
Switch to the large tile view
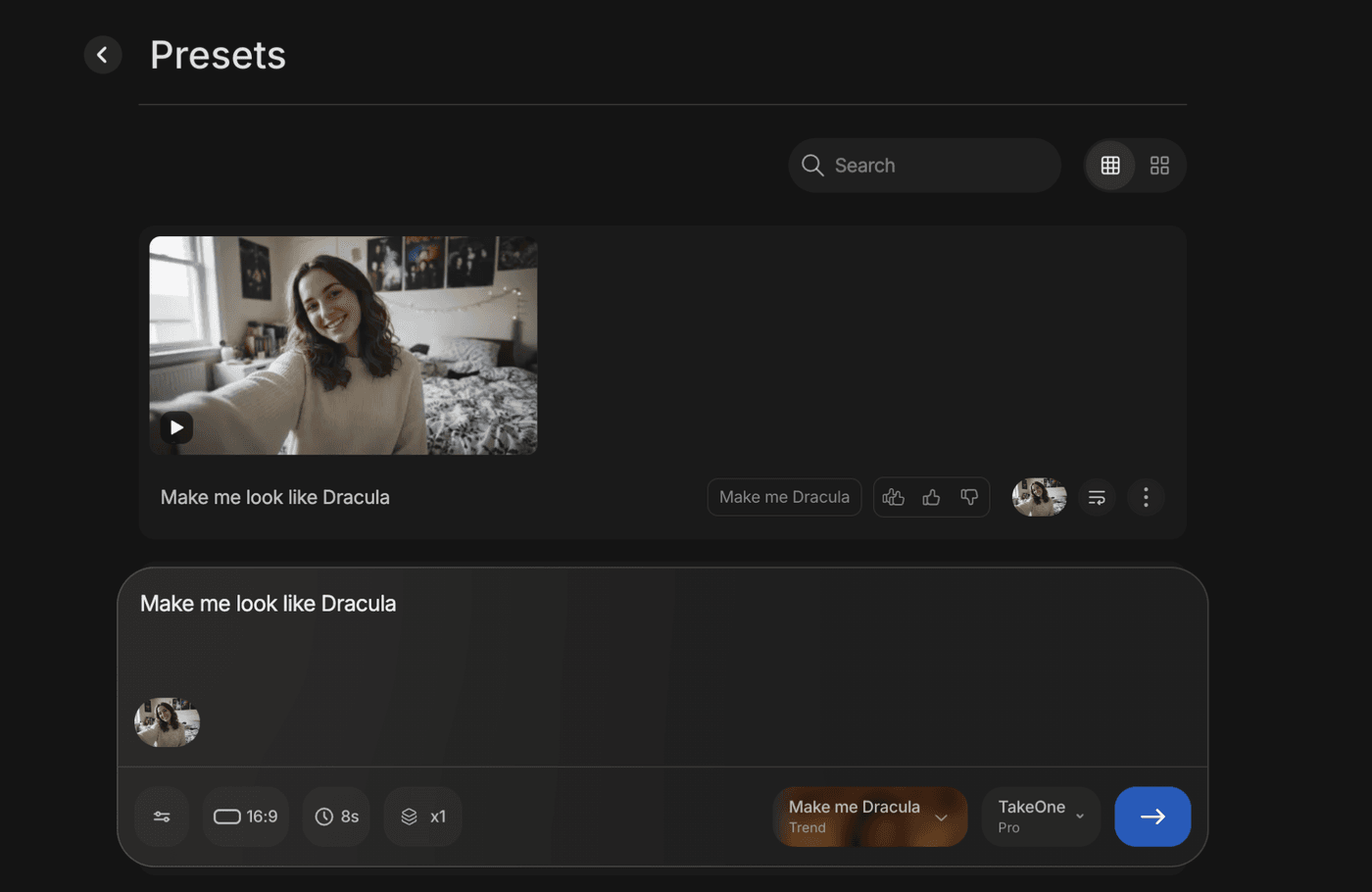[1159, 166]
